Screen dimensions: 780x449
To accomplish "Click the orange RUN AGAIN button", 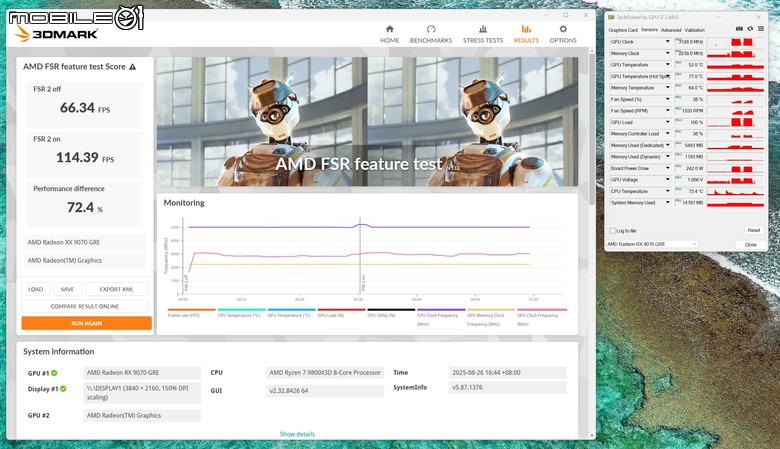I will (86, 323).
